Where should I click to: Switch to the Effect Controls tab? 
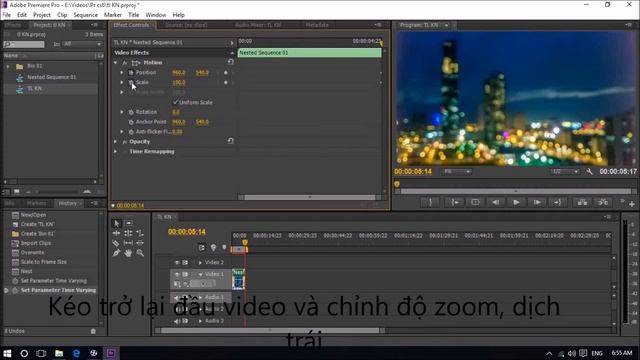tap(131, 25)
